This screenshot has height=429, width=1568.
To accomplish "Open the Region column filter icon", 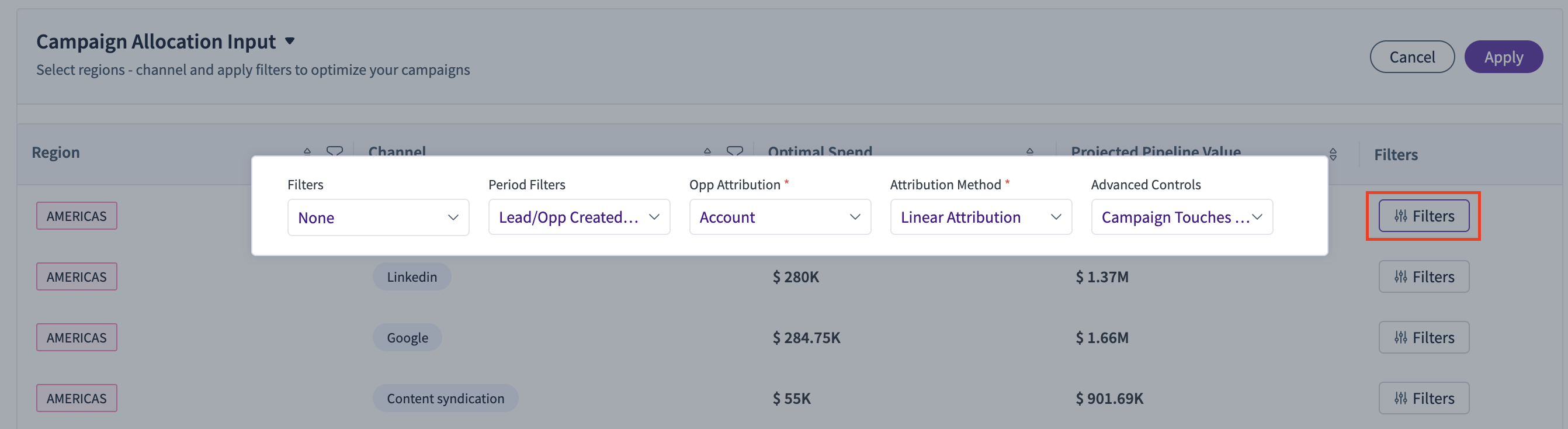I will click(334, 151).
